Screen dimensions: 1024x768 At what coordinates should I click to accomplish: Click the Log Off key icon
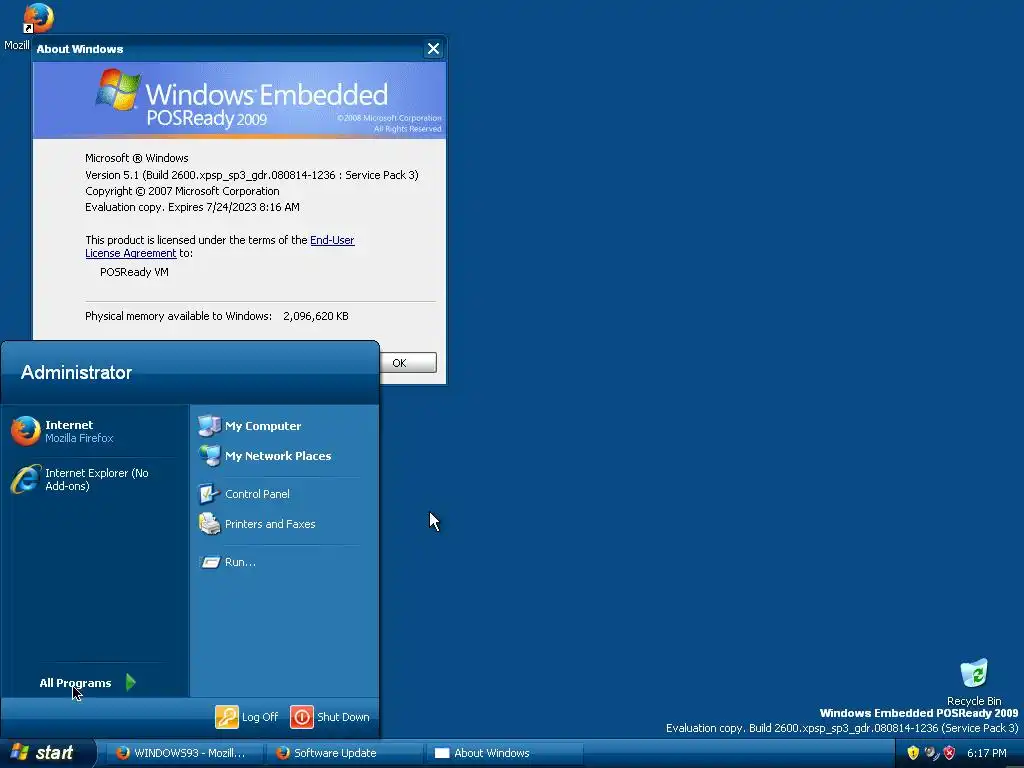(x=227, y=716)
